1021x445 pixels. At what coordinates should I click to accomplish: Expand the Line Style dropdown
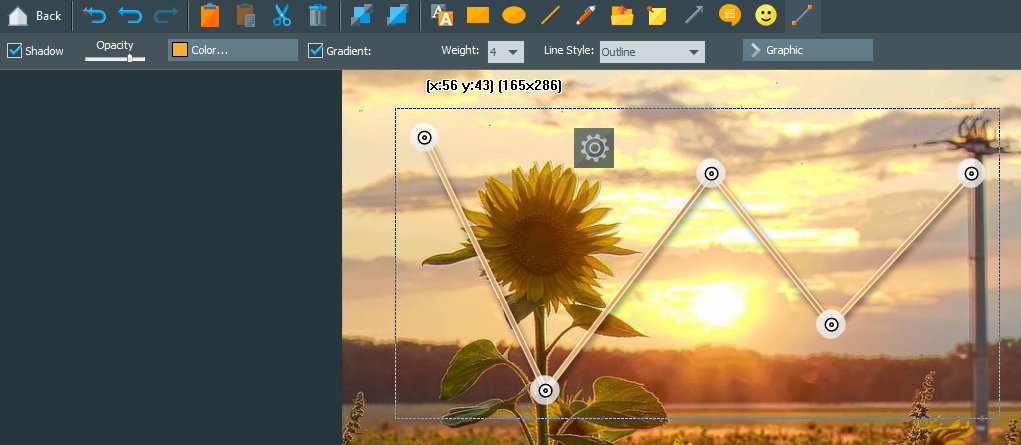coord(652,51)
